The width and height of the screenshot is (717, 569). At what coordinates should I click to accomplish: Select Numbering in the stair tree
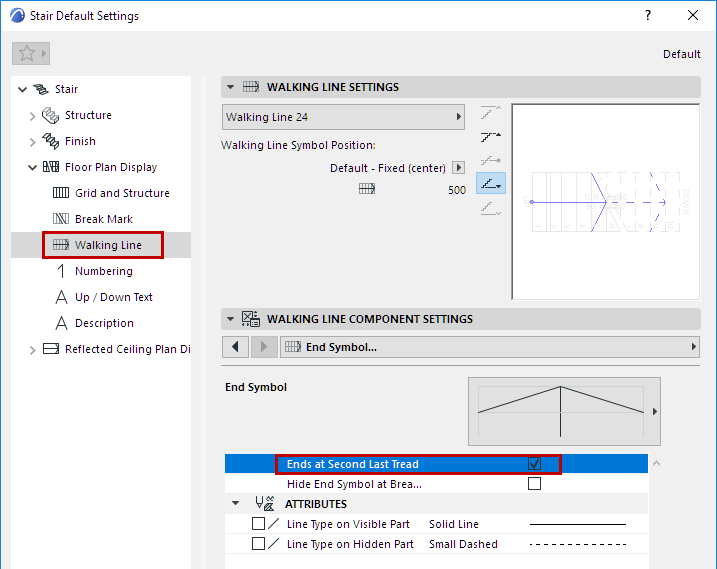(103, 271)
